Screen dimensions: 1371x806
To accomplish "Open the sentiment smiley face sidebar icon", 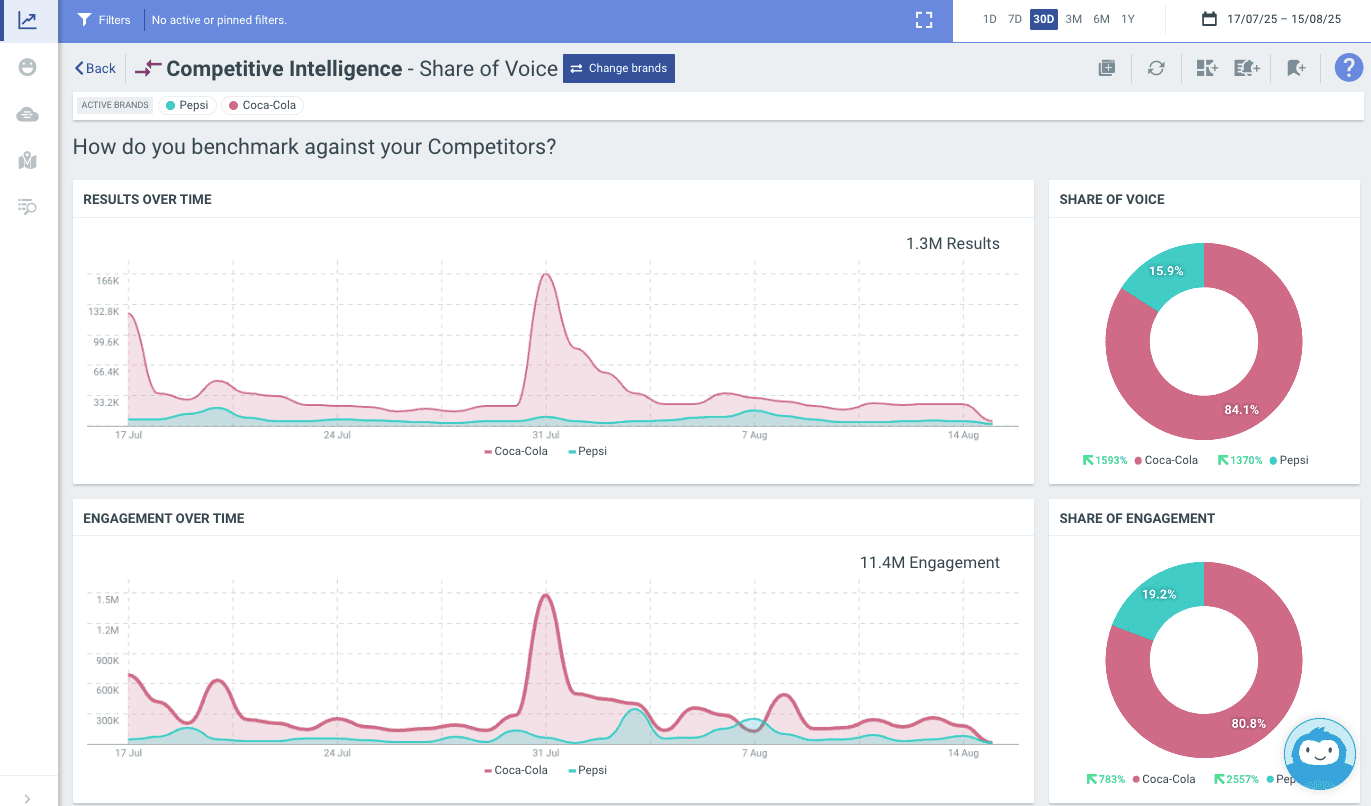I will point(28,67).
